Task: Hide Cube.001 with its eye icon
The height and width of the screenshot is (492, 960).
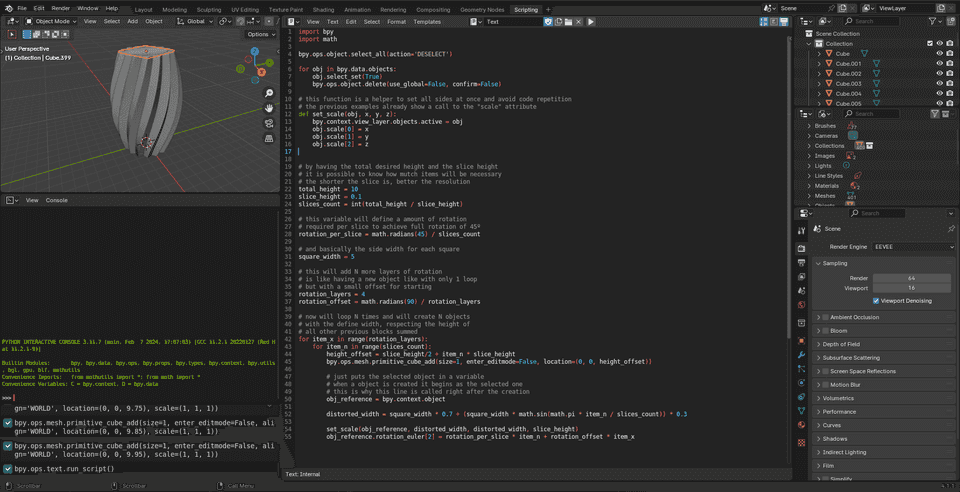Action: coord(939,64)
